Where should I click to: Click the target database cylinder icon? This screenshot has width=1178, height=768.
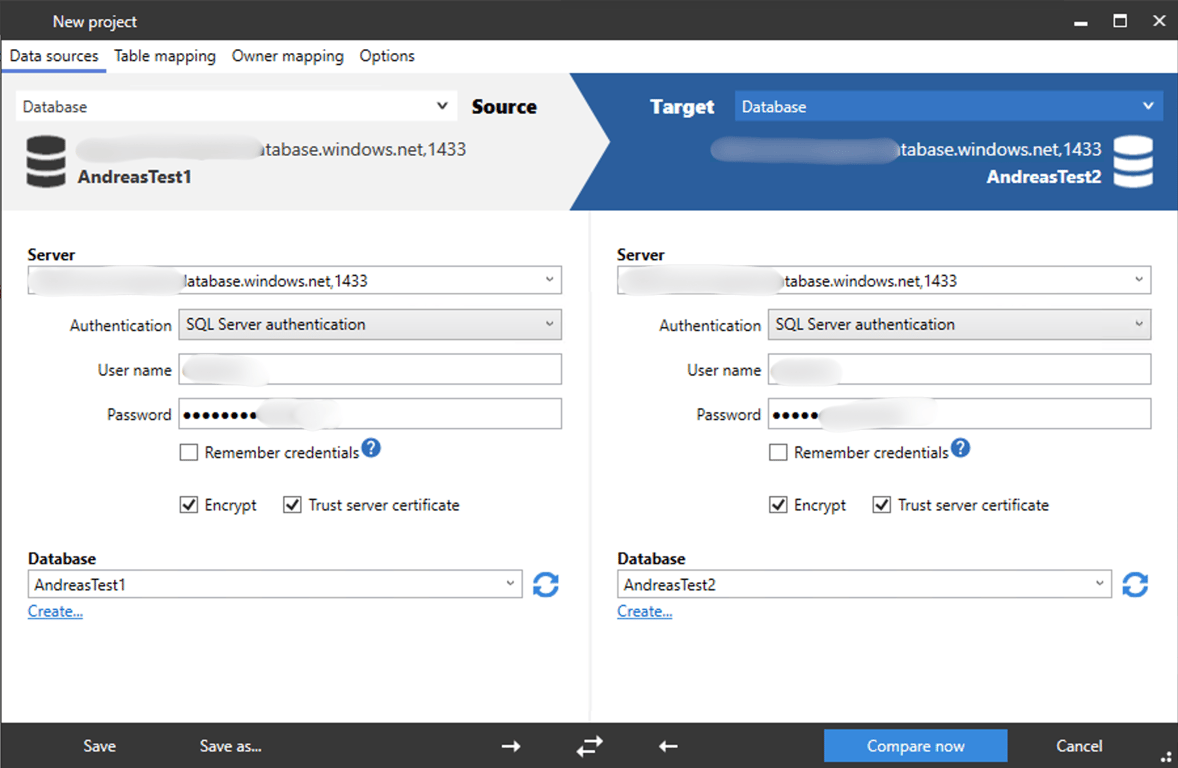1133,162
